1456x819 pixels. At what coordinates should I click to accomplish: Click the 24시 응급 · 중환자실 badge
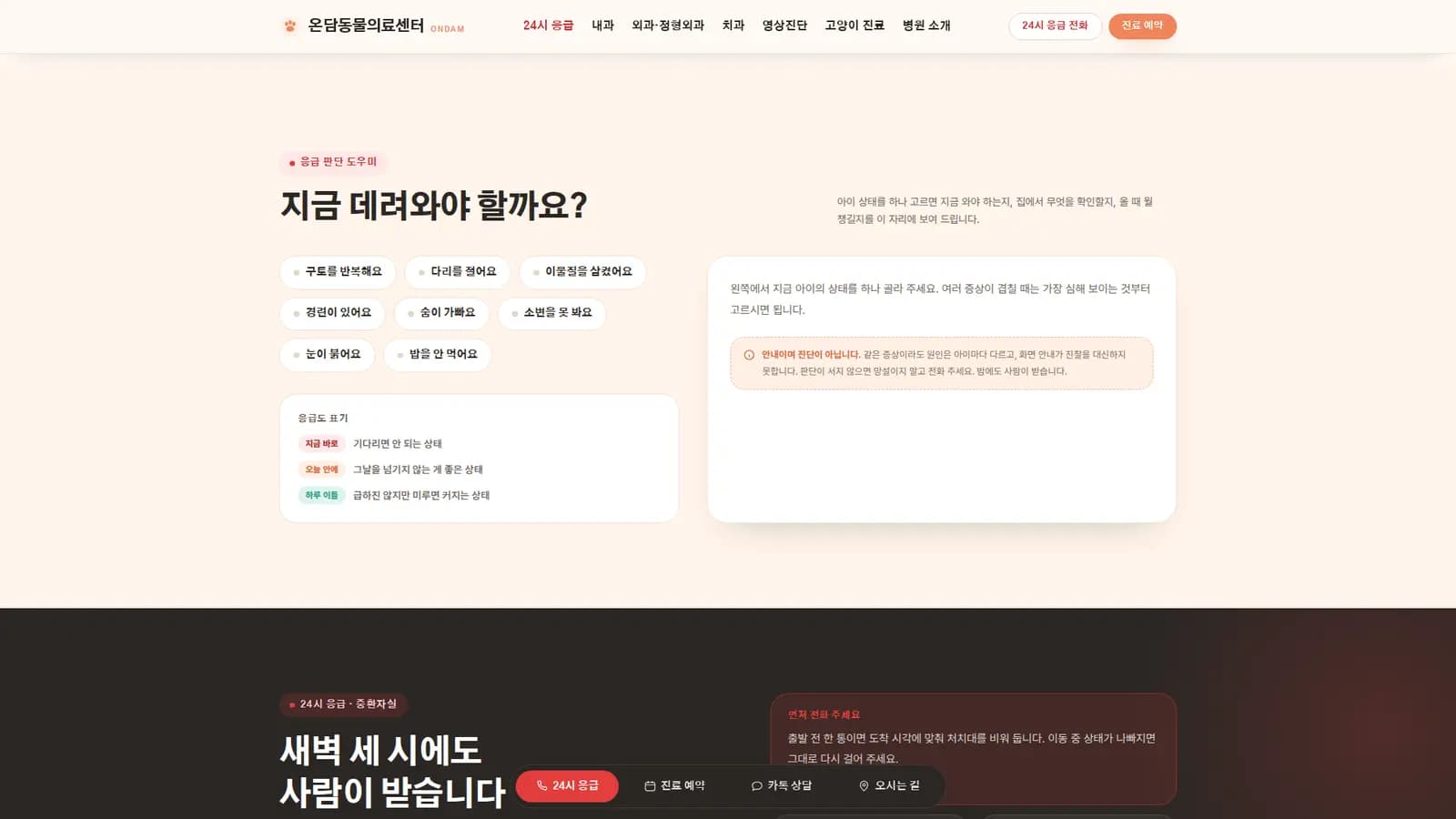[x=343, y=704]
